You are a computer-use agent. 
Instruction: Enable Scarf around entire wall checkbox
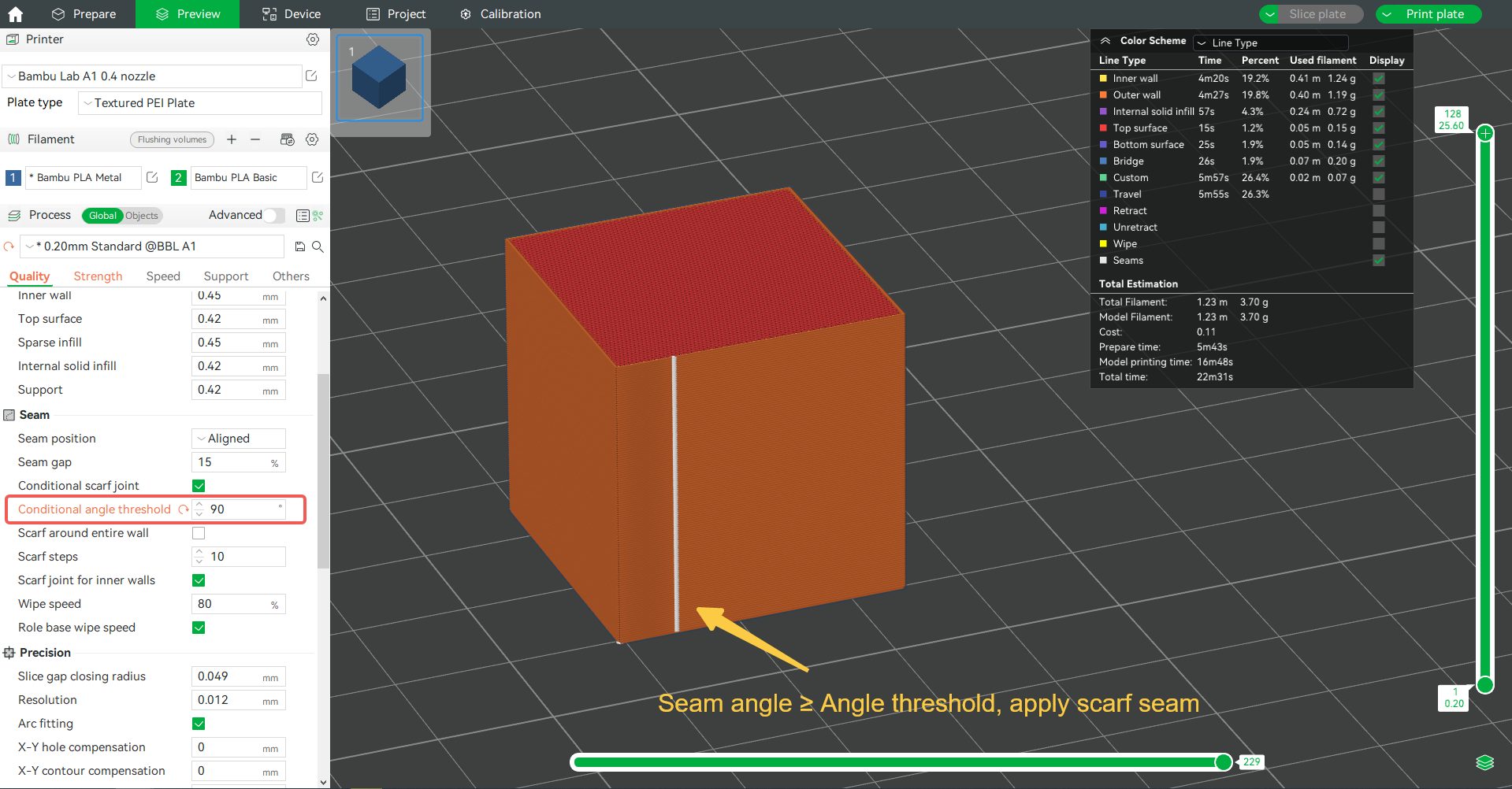click(x=199, y=533)
